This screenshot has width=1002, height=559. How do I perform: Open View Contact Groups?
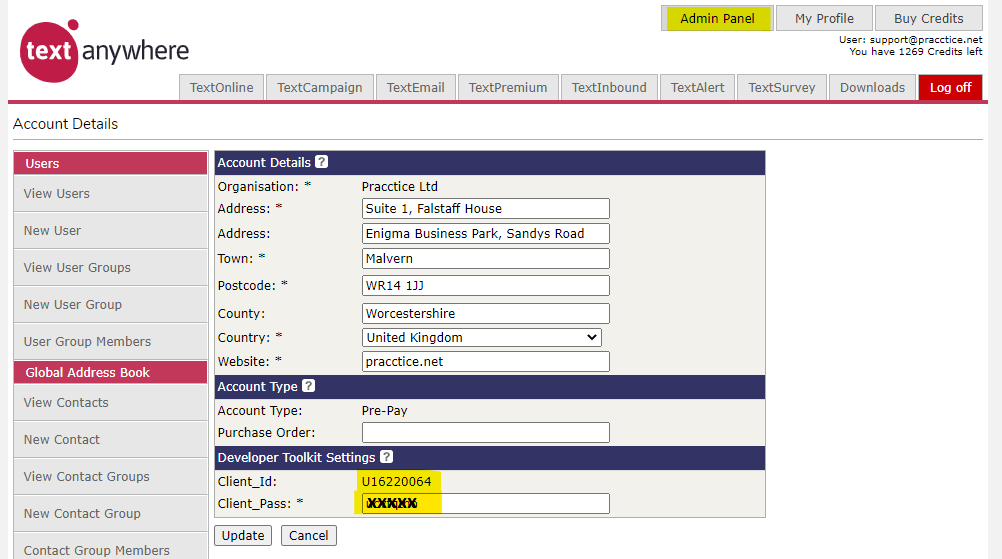(x=111, y=477)
